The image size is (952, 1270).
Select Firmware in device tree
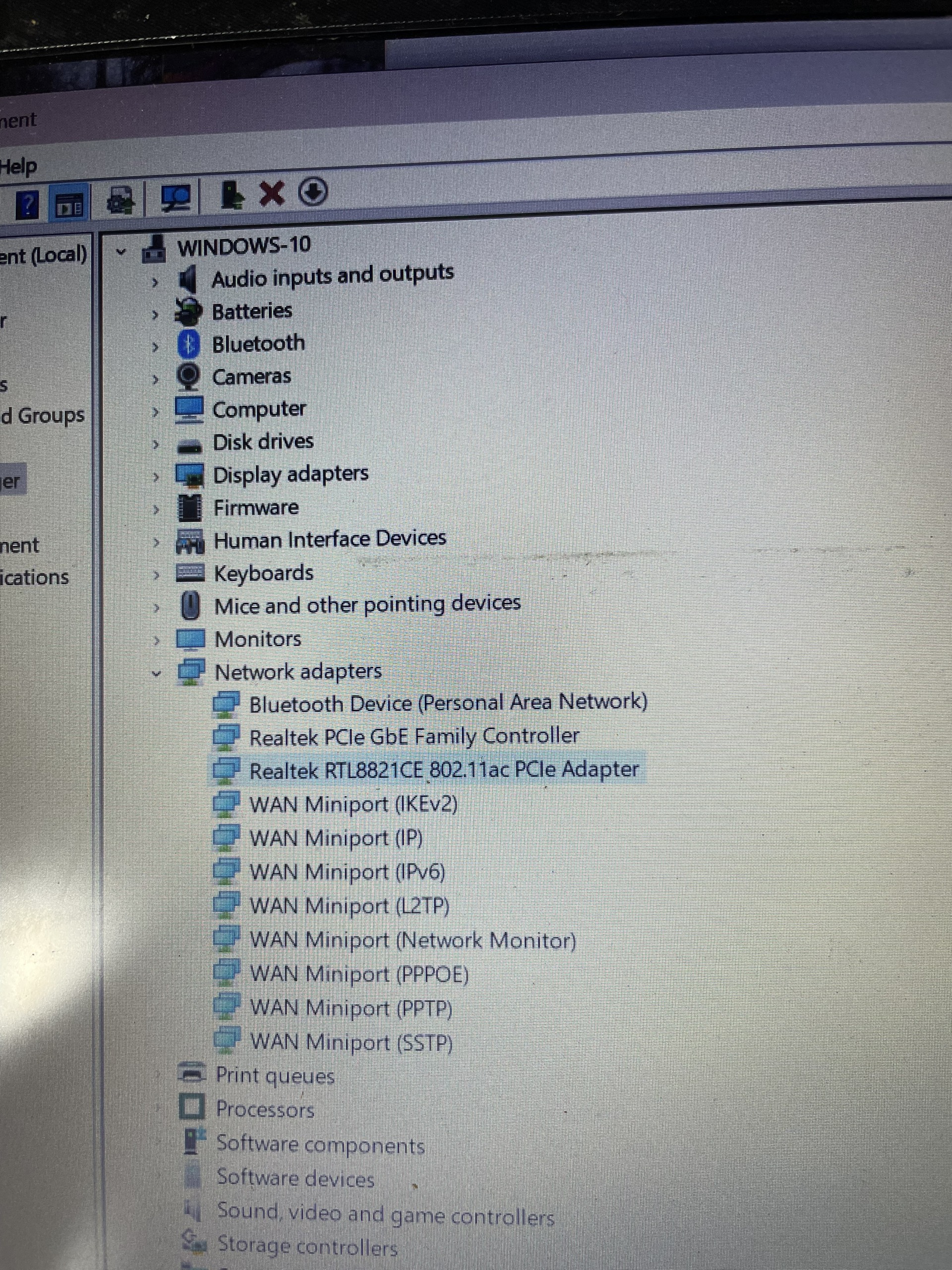pyautogui.click(x=256, y=508)
